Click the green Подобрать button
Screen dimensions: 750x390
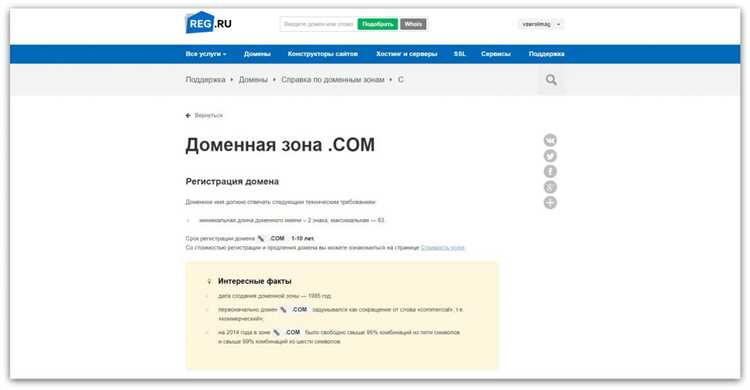377,24
